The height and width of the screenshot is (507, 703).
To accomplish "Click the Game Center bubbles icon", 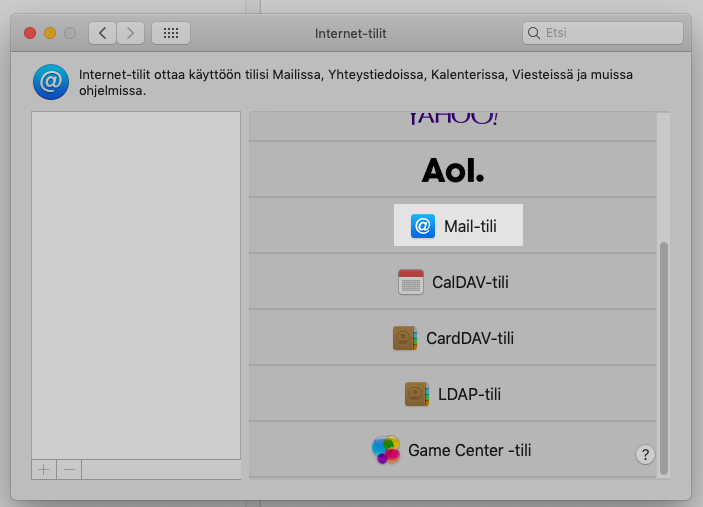I will (386, 450).
